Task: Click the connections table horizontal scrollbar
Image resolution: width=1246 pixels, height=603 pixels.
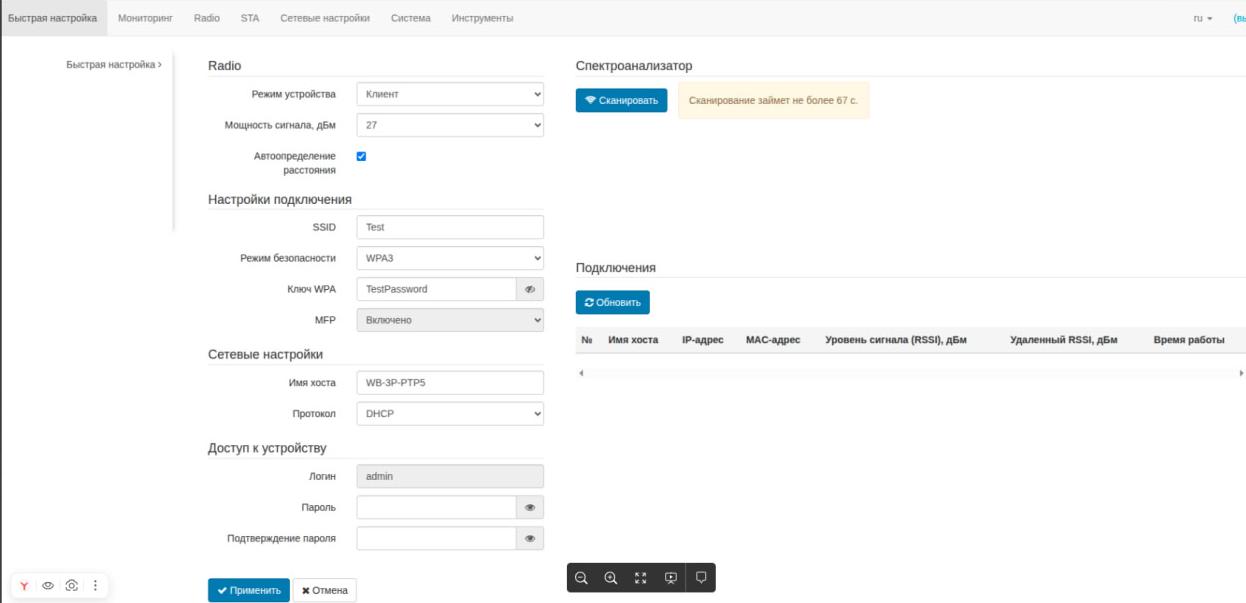Action: click(x=910, y=373)
